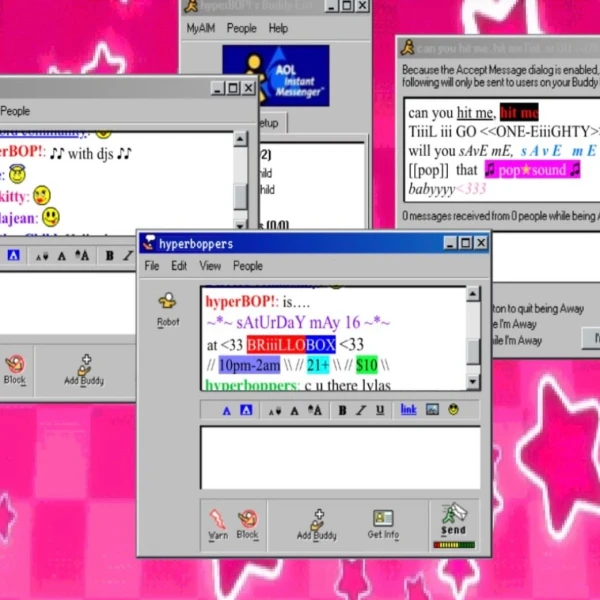
Task: Click Block in the hyperboppers window
Action: click(247, 524)
